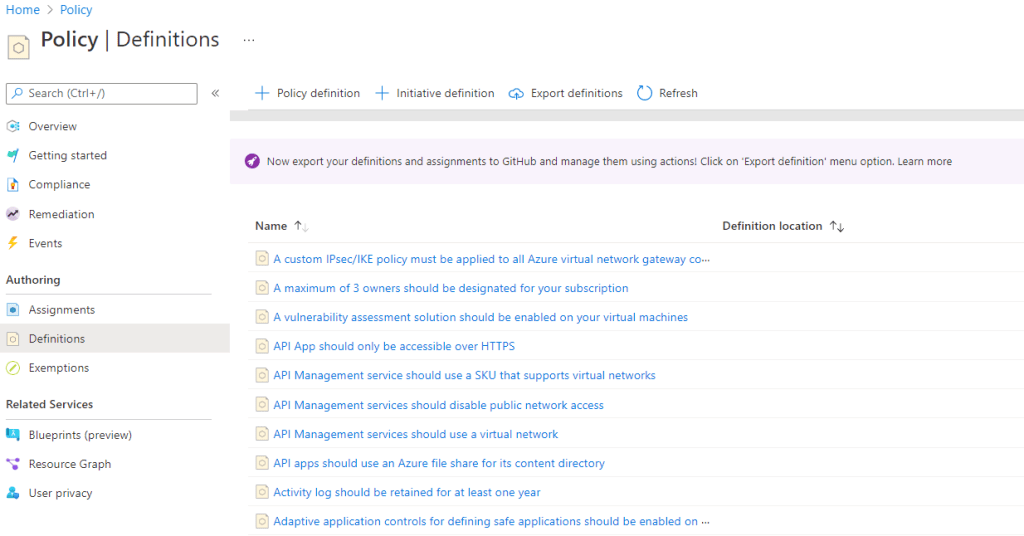Sort by Definition location column arrows
Viewport: 1024px width, 536px height.
(x=837, y=227)
